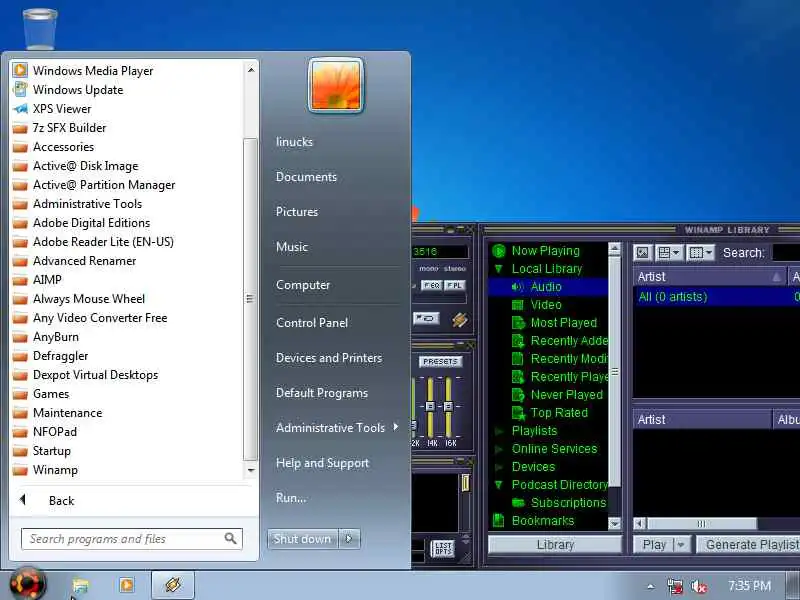Screen dimensions: 800x600
Task: Open the column view dropdown in Library
Action: [700, 253]
